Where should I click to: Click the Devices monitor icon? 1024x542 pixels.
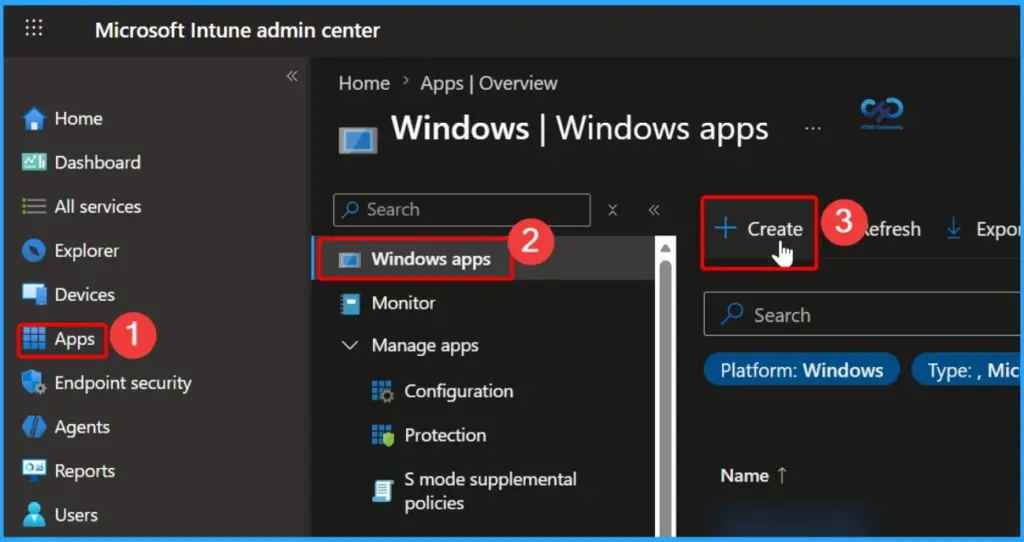[34, 295]
